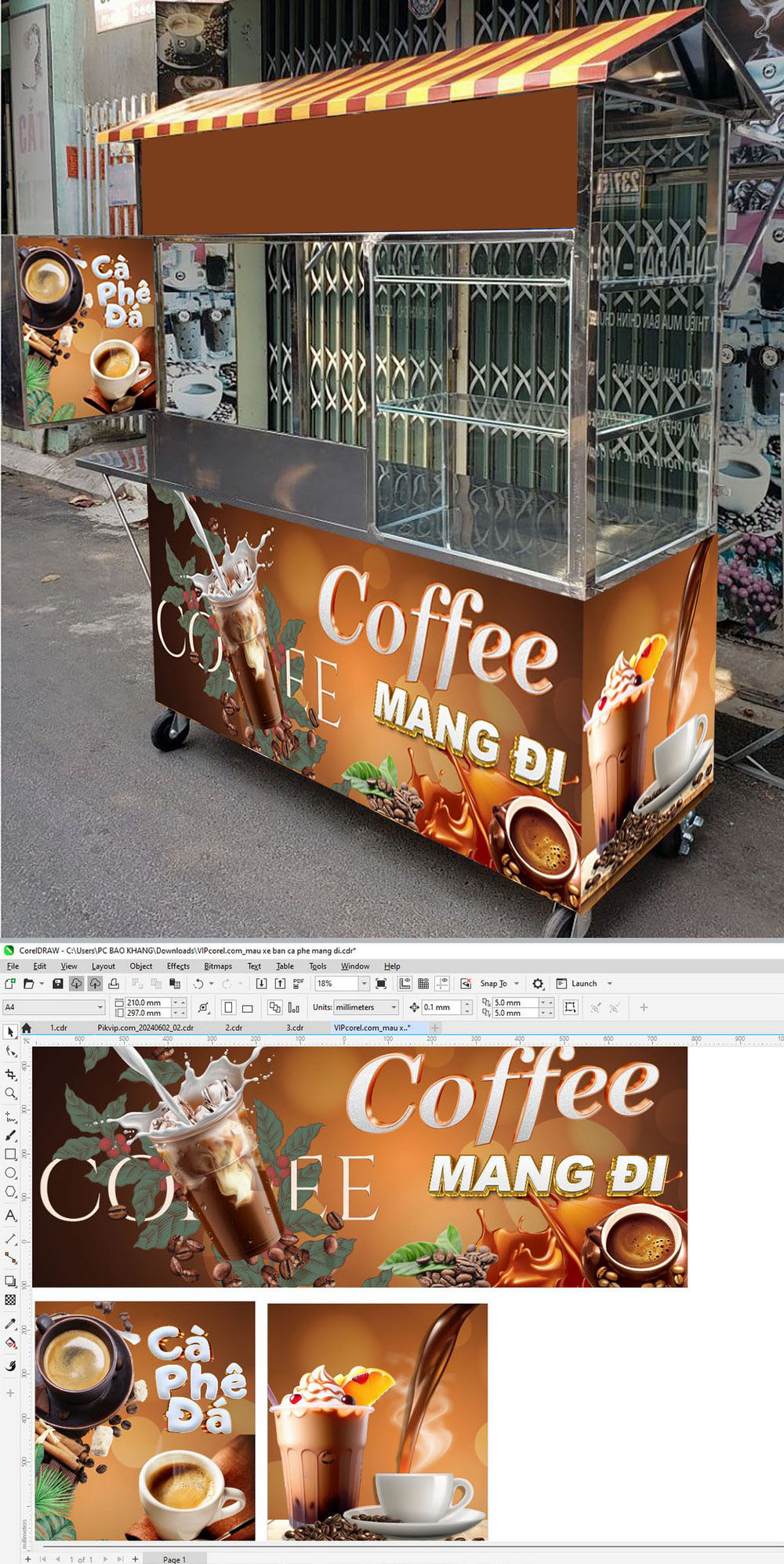Open the Object menu
Viewport: 784px width, 1564px height.
point(141,966)
